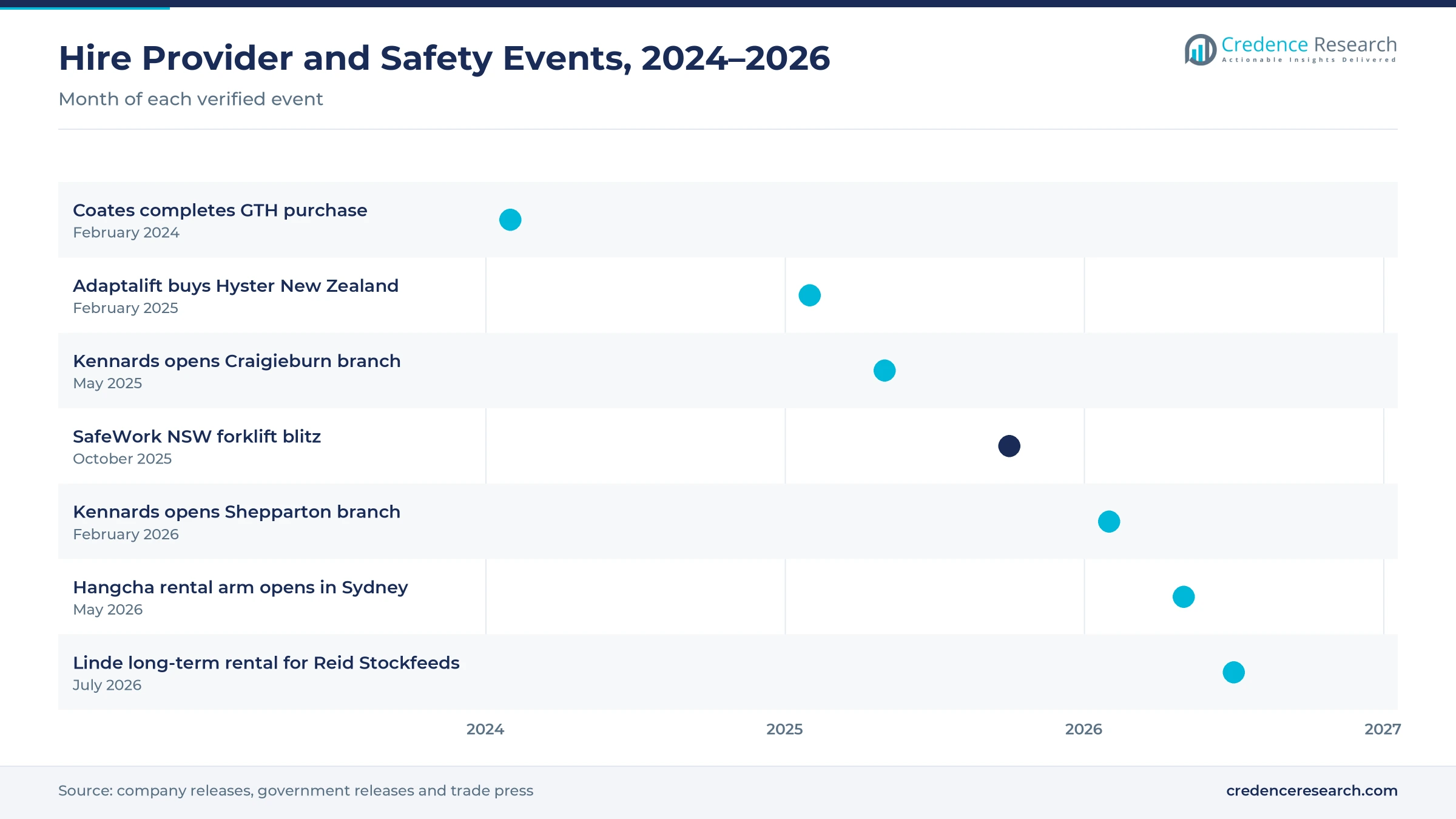Image resolution: width=1456 pixels, height=819 pixels.
Task: Select the Adaptalift Hyster New Zealand dot
Action: tap(809, 295)
